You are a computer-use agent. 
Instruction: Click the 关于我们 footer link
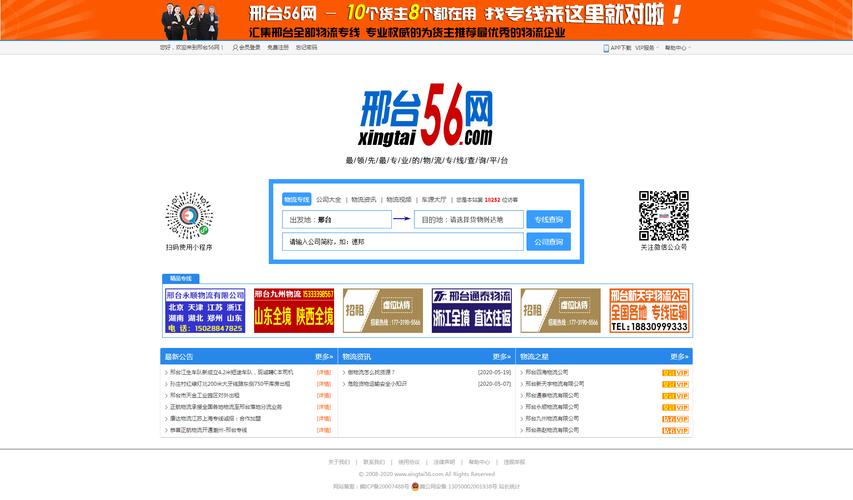[338, 462]
